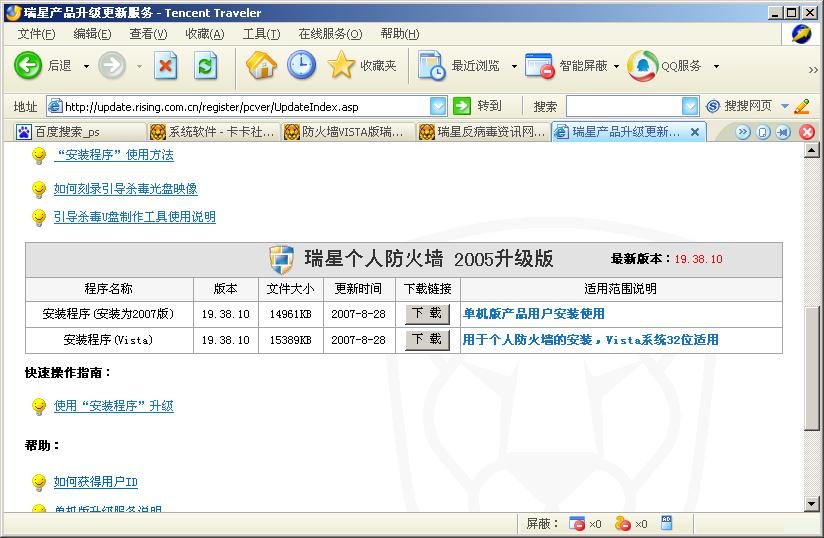The image size is (824, 538).
Task: Click the Tencent Traveler logo at top right
Action: pos(801,34)
